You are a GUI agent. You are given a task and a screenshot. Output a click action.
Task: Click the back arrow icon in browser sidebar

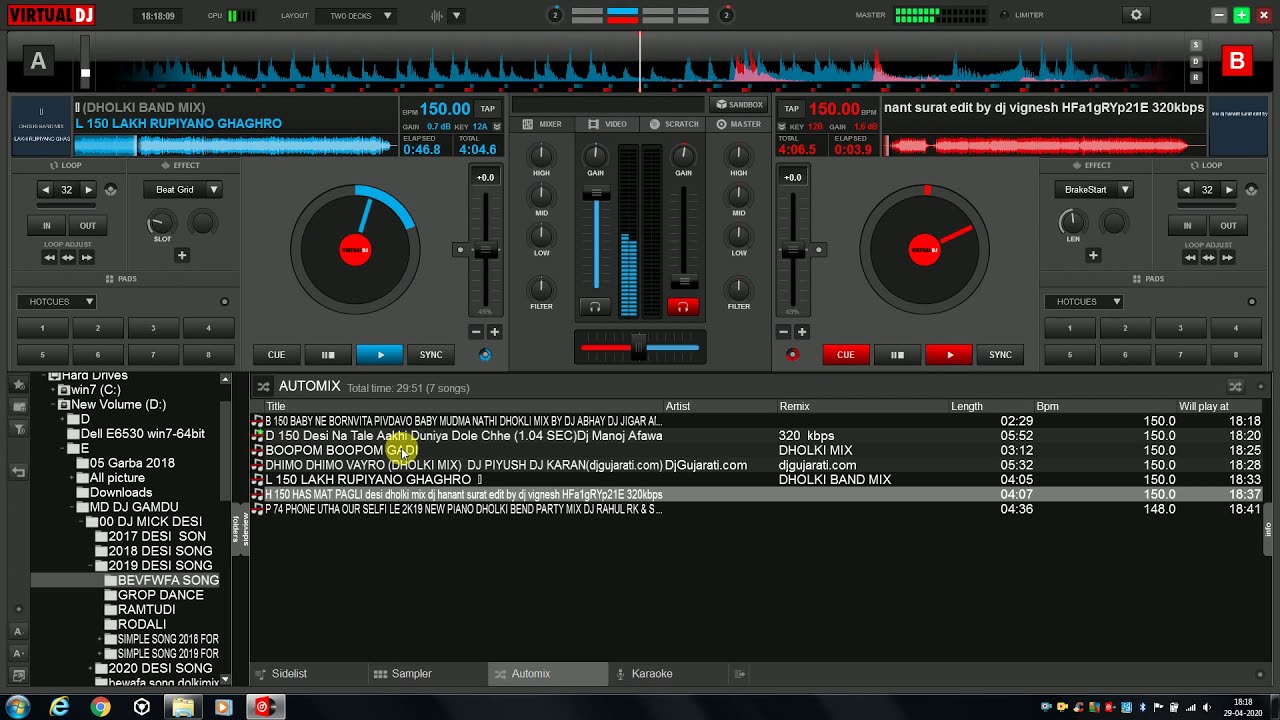[x=18, y=472]
